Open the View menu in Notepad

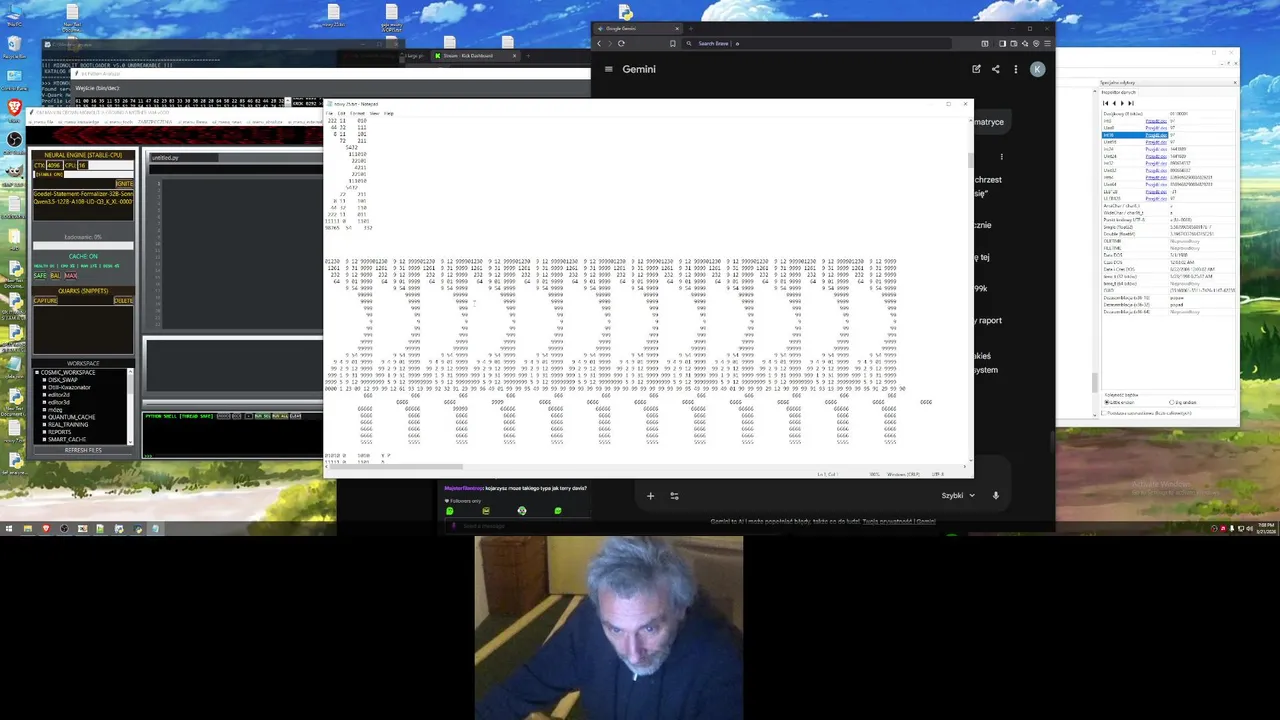pos(374,113)
